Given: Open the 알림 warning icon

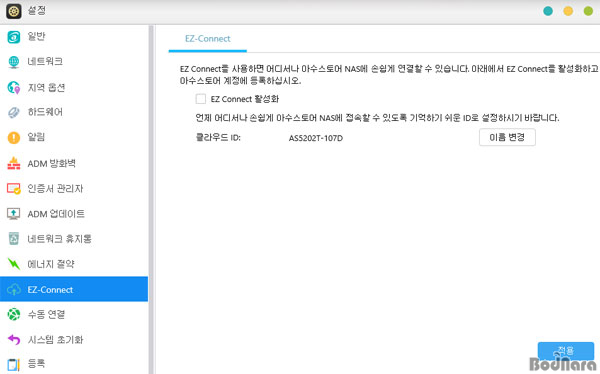Looking at the screenshot, I should pyautogui.click(x=14, y=137).
